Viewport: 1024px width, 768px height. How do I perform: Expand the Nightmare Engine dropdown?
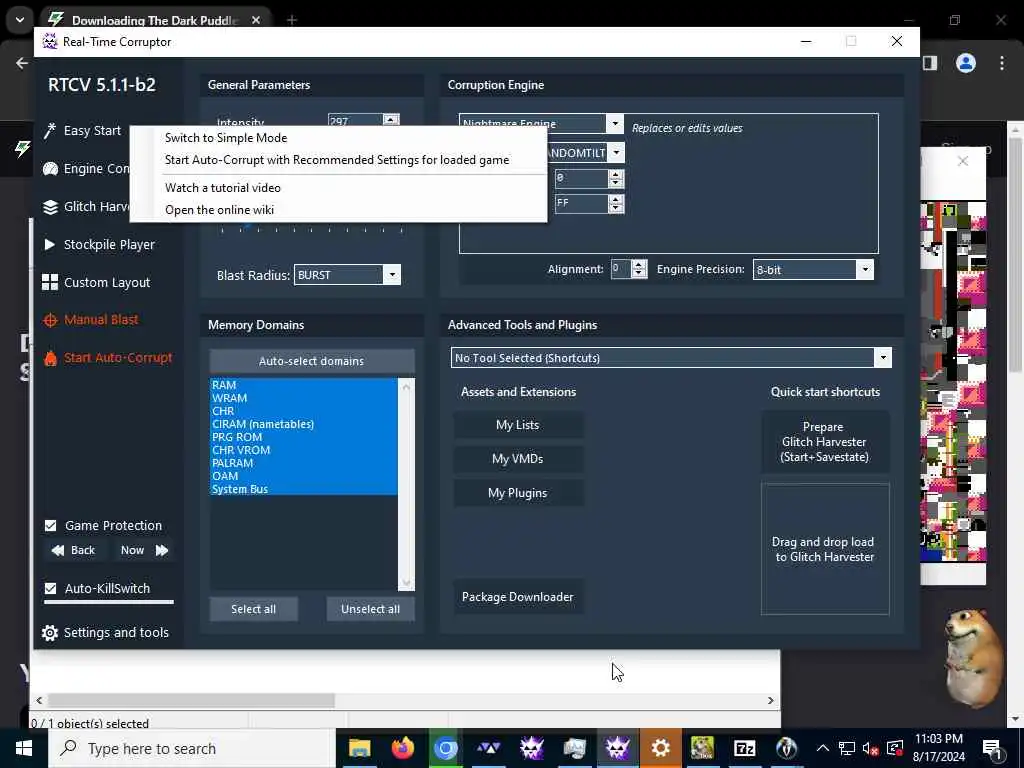(x=615, y=123)
